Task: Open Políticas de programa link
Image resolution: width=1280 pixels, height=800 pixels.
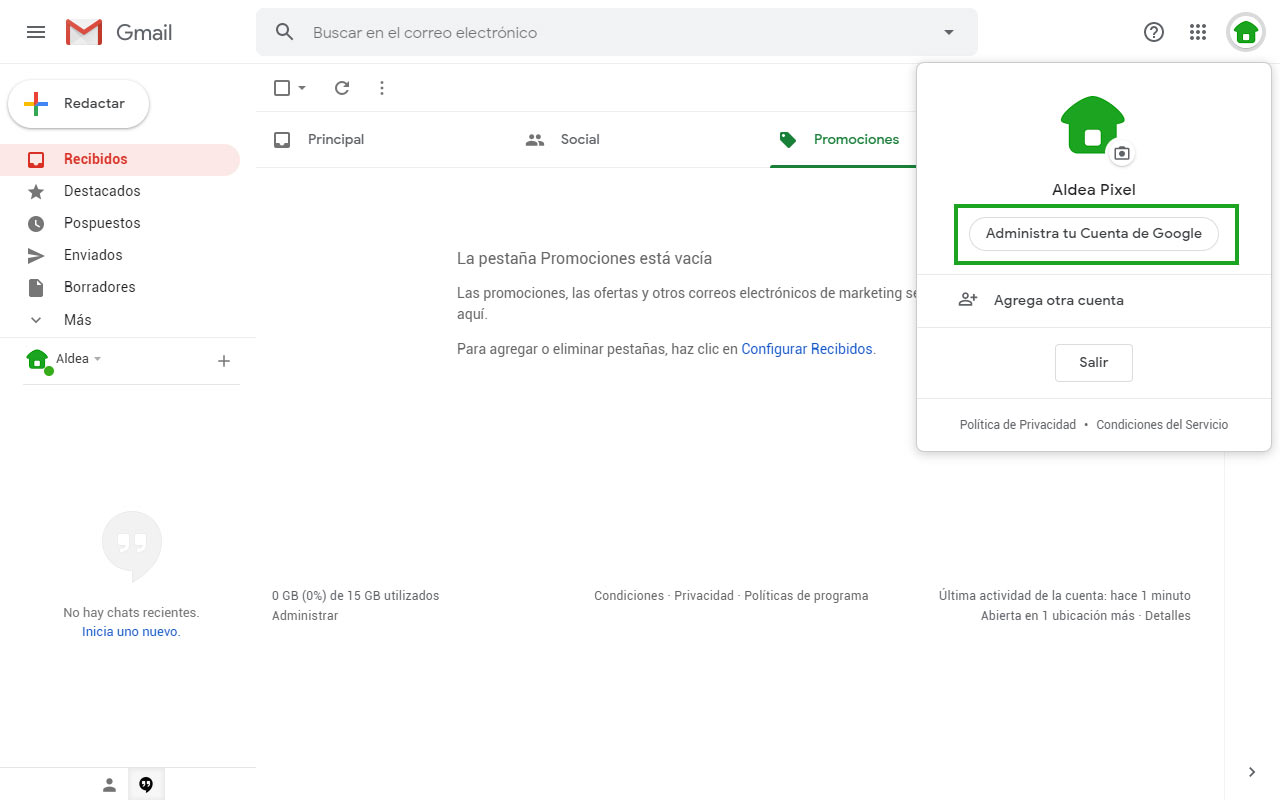Action: click(x=806, y=596)
